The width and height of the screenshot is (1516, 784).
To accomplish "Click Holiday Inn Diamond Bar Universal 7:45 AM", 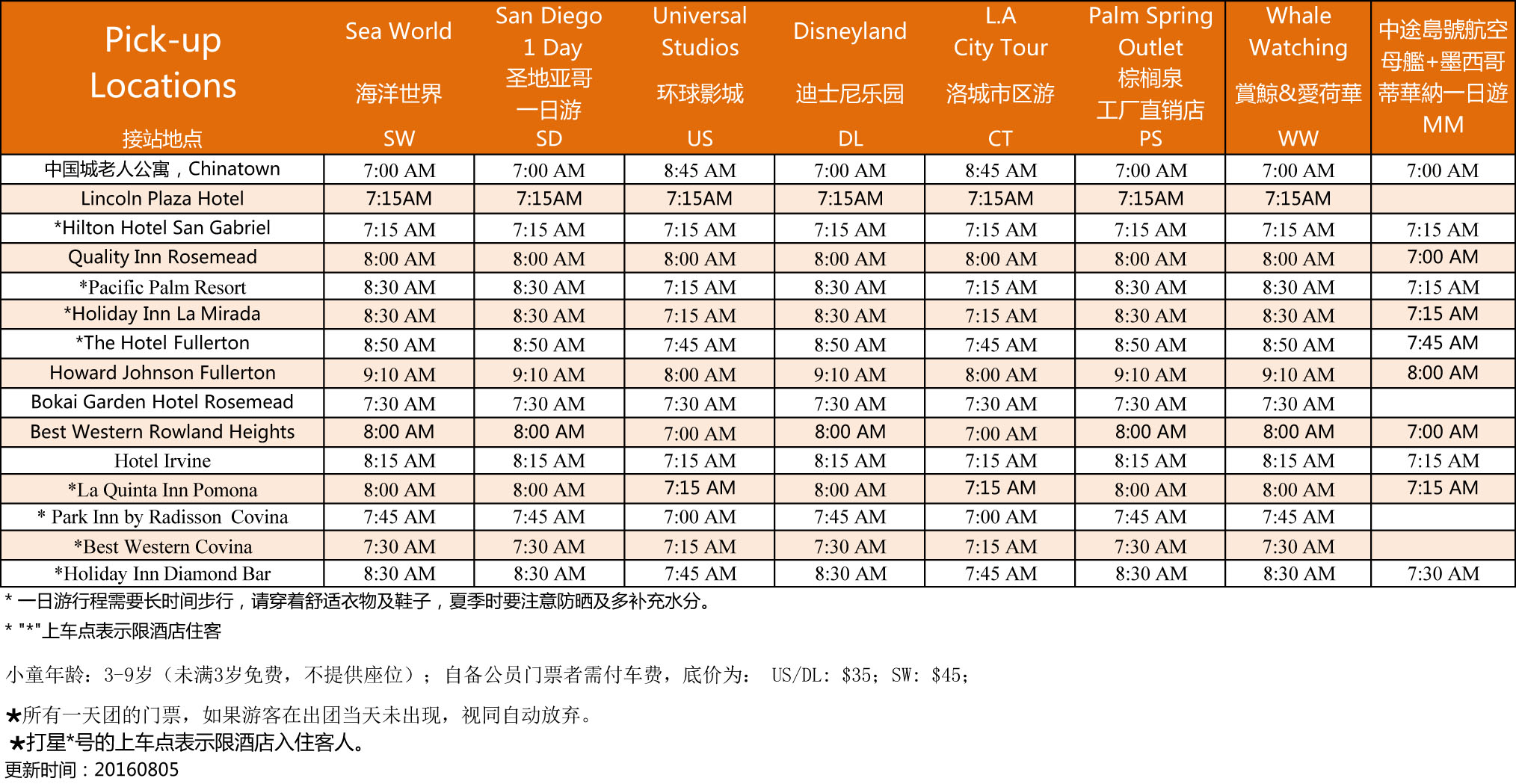I will [700, 574].
